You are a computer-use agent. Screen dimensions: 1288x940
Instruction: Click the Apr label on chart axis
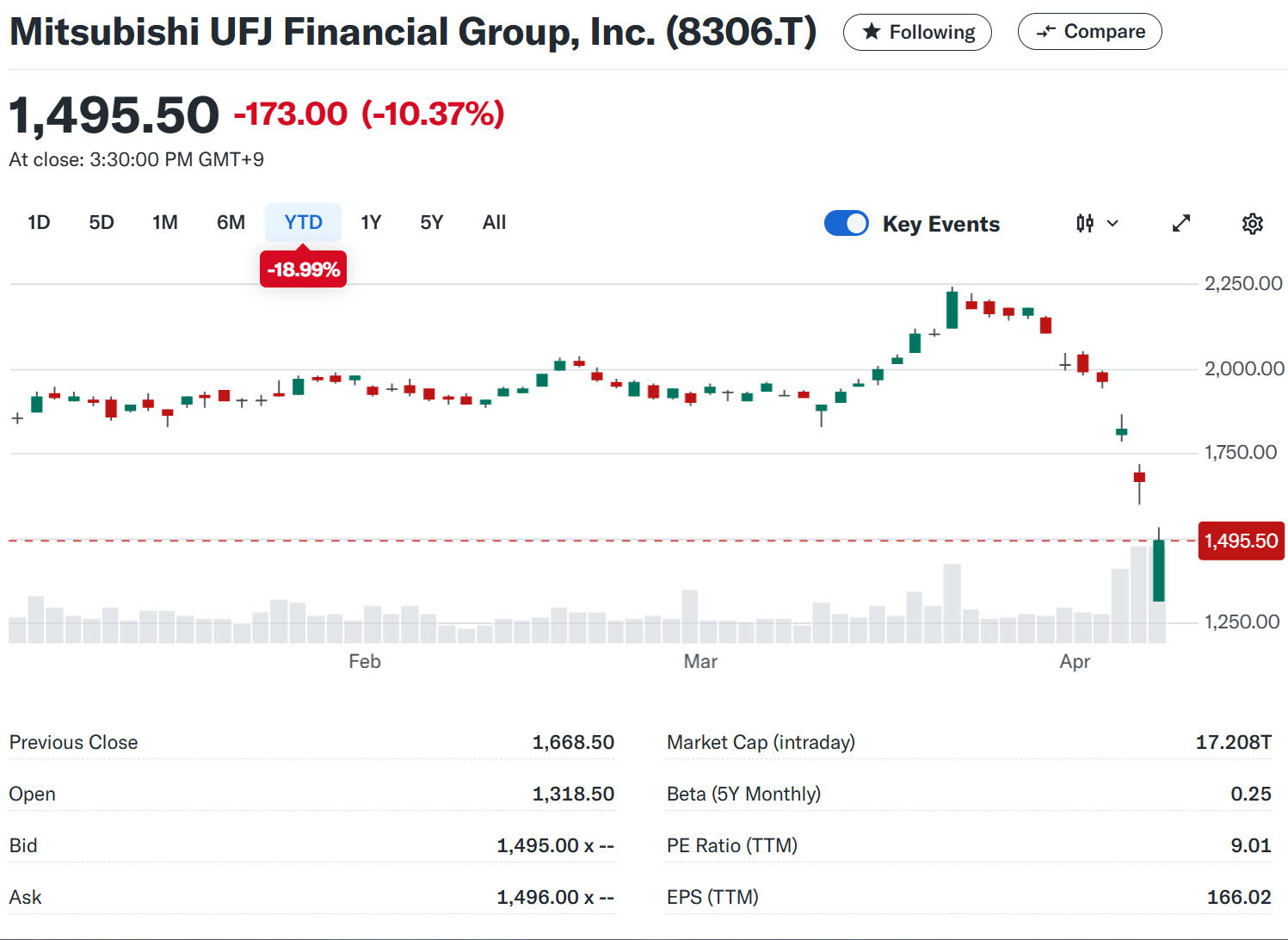[1075, 661]
